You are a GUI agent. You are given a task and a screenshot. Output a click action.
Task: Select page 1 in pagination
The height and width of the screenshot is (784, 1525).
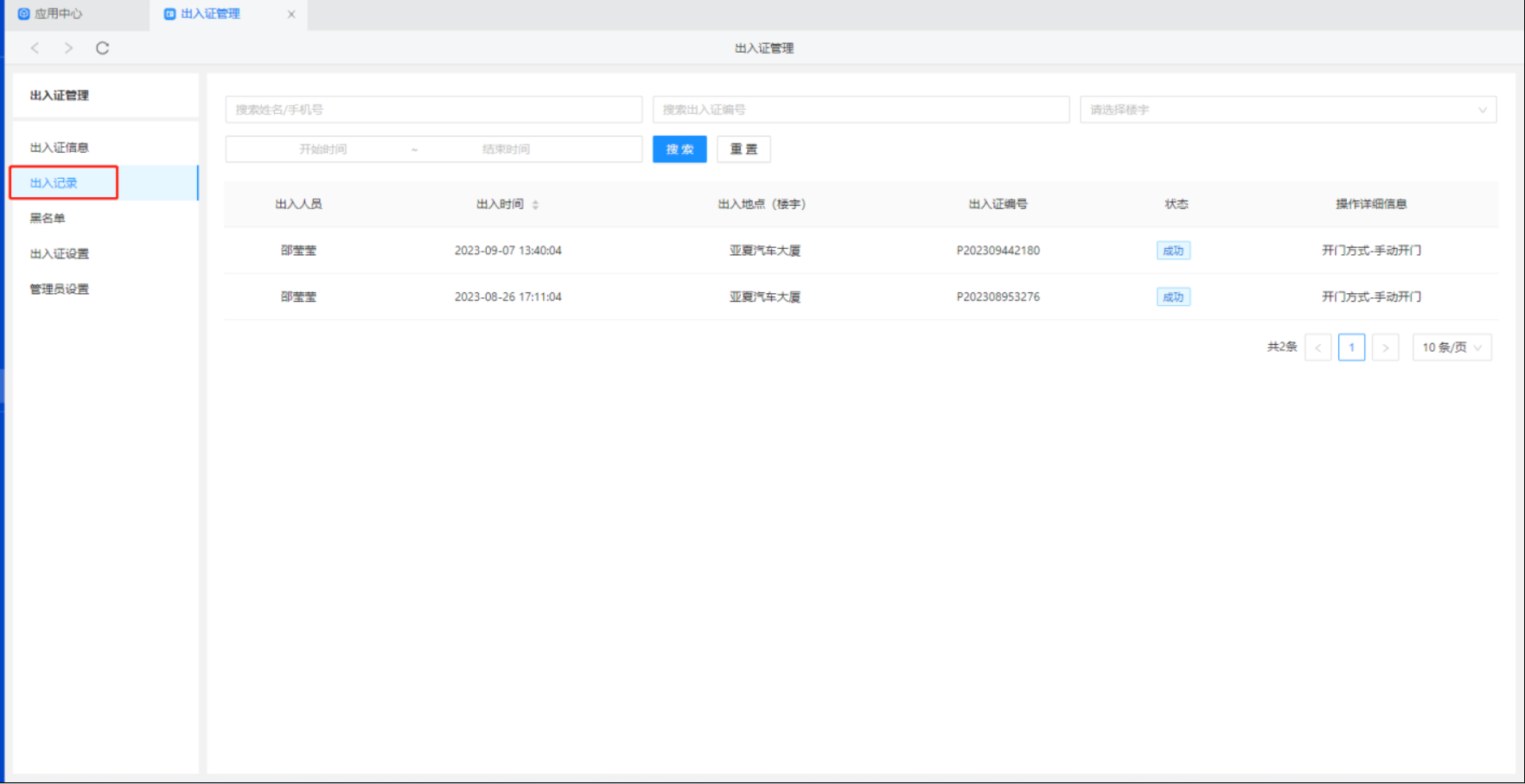pyautogui.click(x=1351, y=347)
